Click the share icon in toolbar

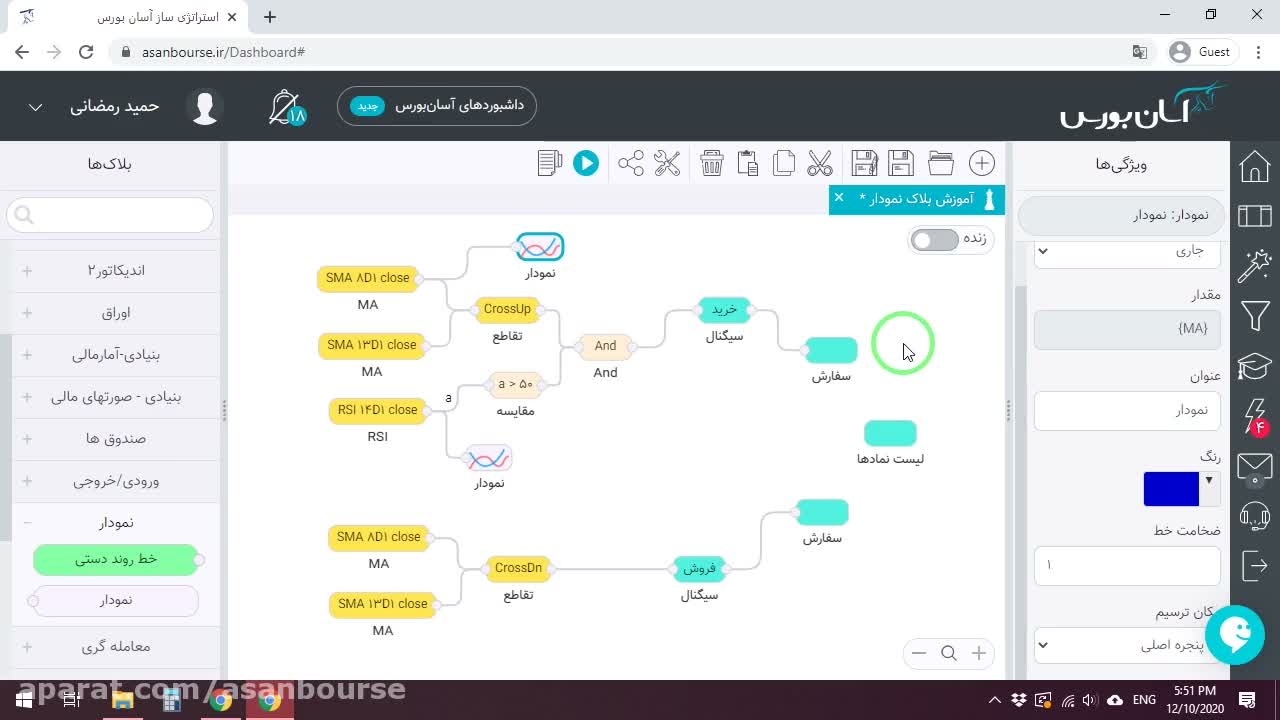coord(630,163)
